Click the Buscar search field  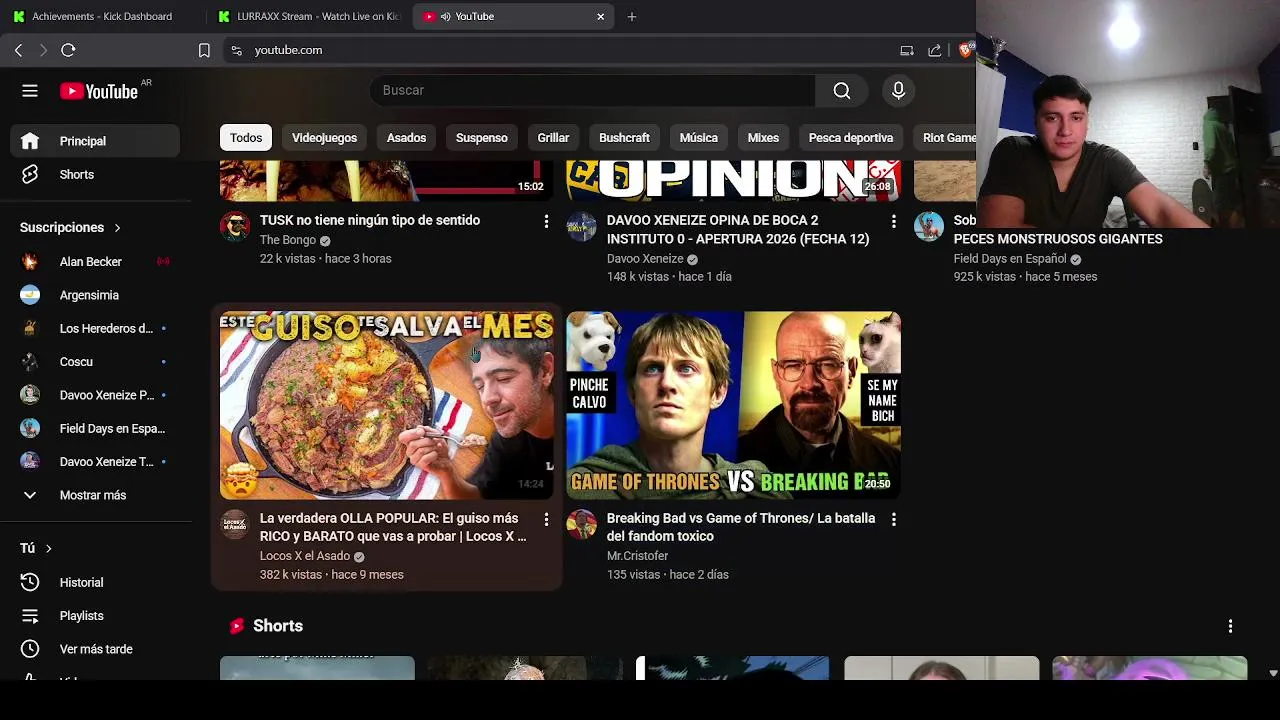(x=593, y=91)
